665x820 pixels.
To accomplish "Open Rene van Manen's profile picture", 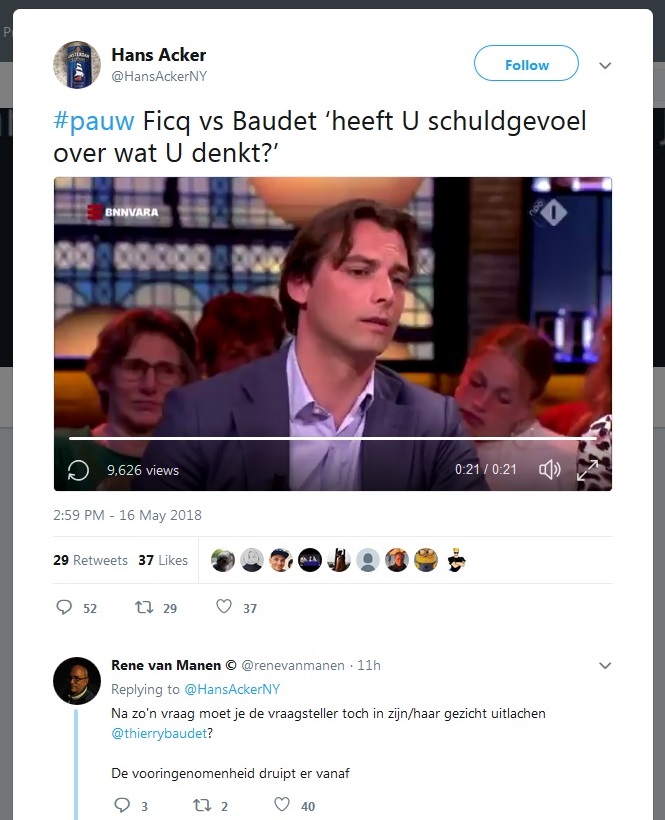I will click(x=77, y=680).
